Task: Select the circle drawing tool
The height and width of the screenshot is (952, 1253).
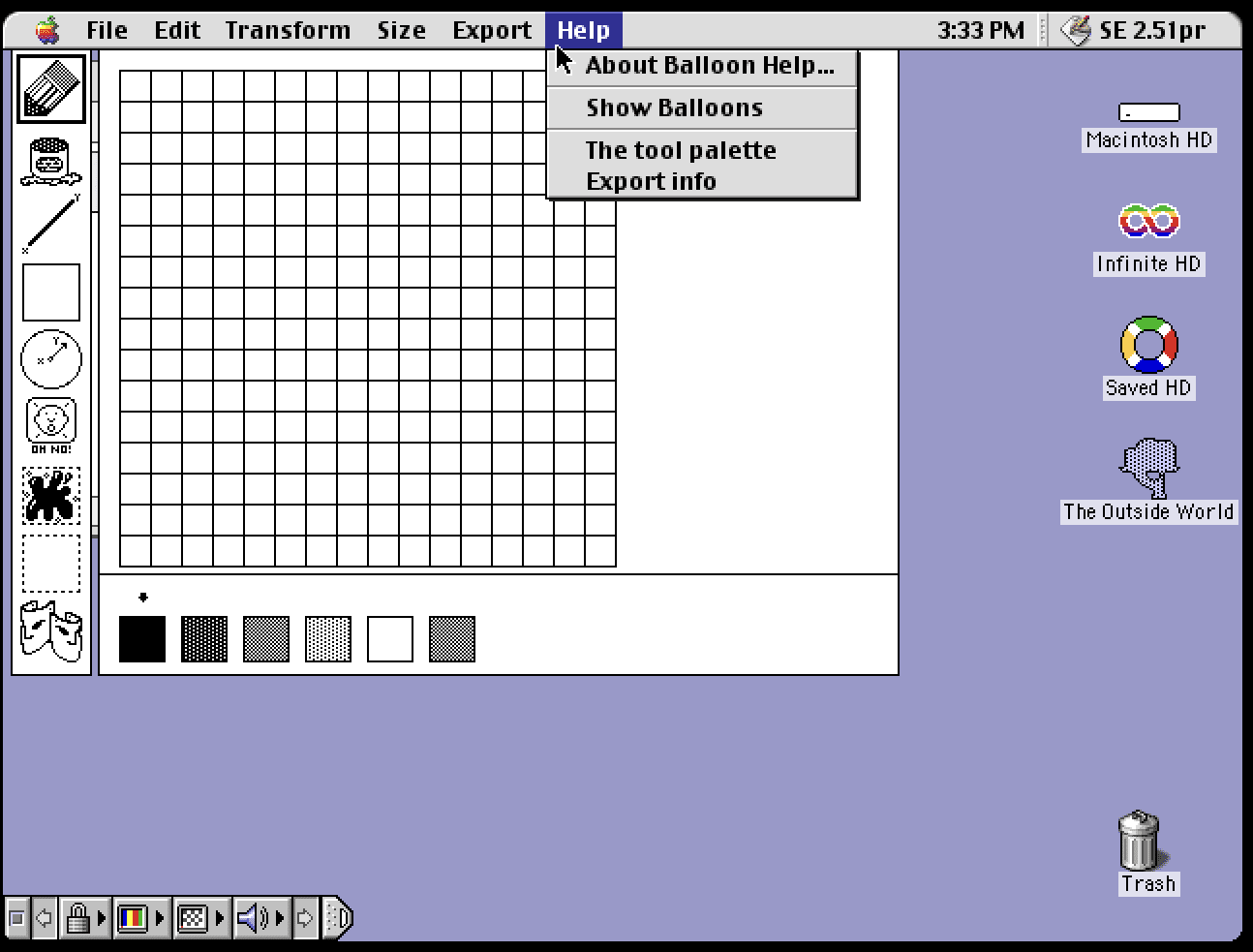Action: point(51,358)
